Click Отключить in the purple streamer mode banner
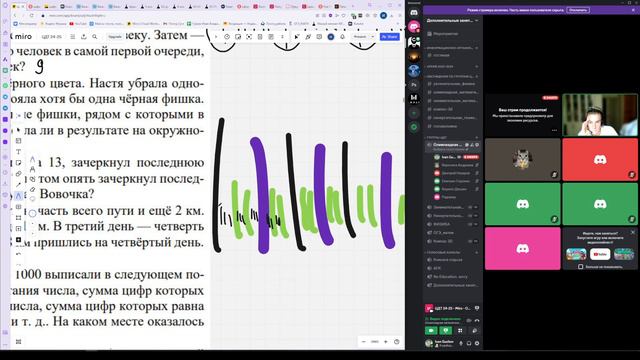 click(578, 9)
